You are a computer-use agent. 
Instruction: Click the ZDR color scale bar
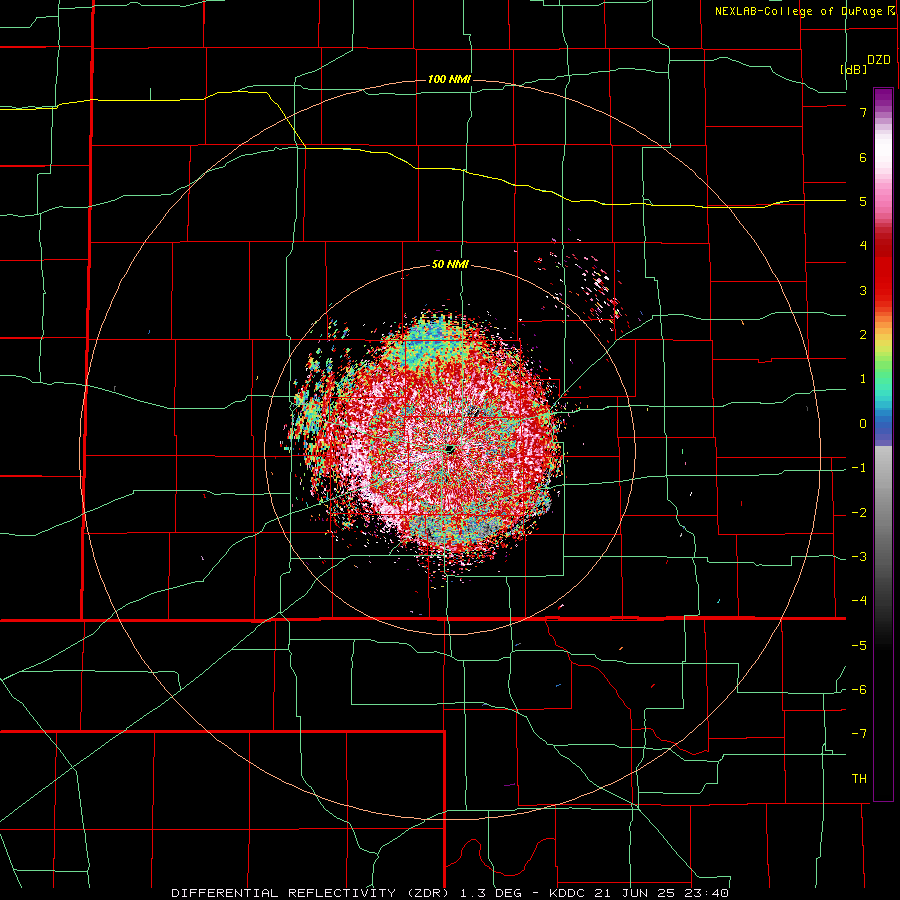coord(883,444)
